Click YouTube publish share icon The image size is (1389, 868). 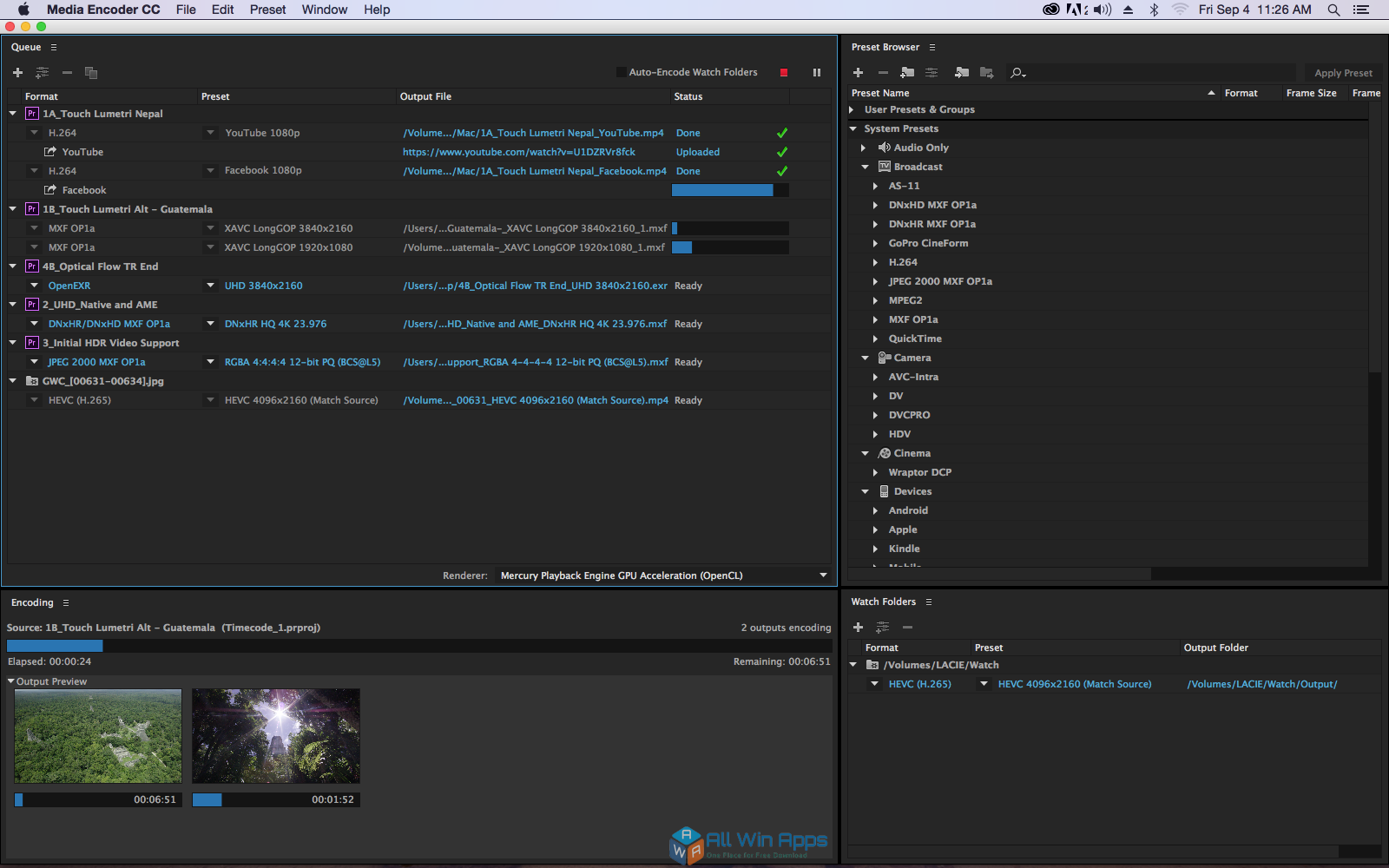tap(50, 152)
